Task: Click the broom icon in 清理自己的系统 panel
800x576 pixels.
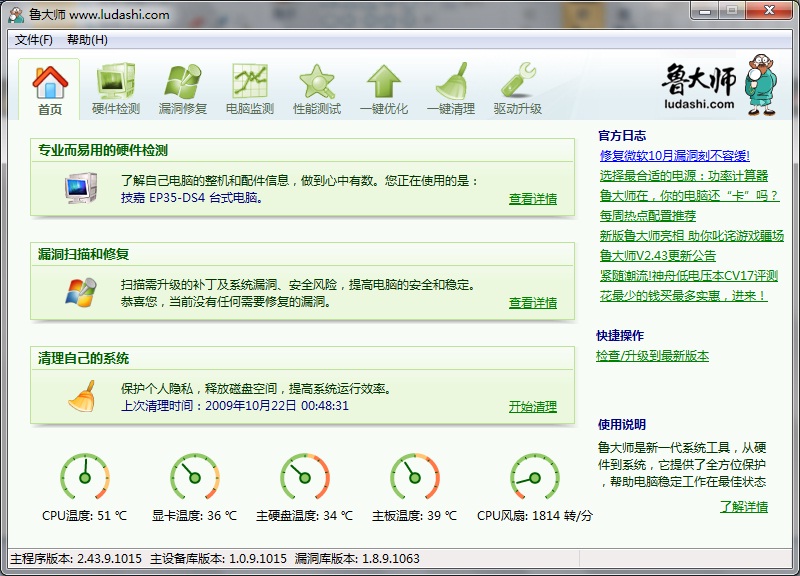Action: pyautogui.click(x=82, y=396)
